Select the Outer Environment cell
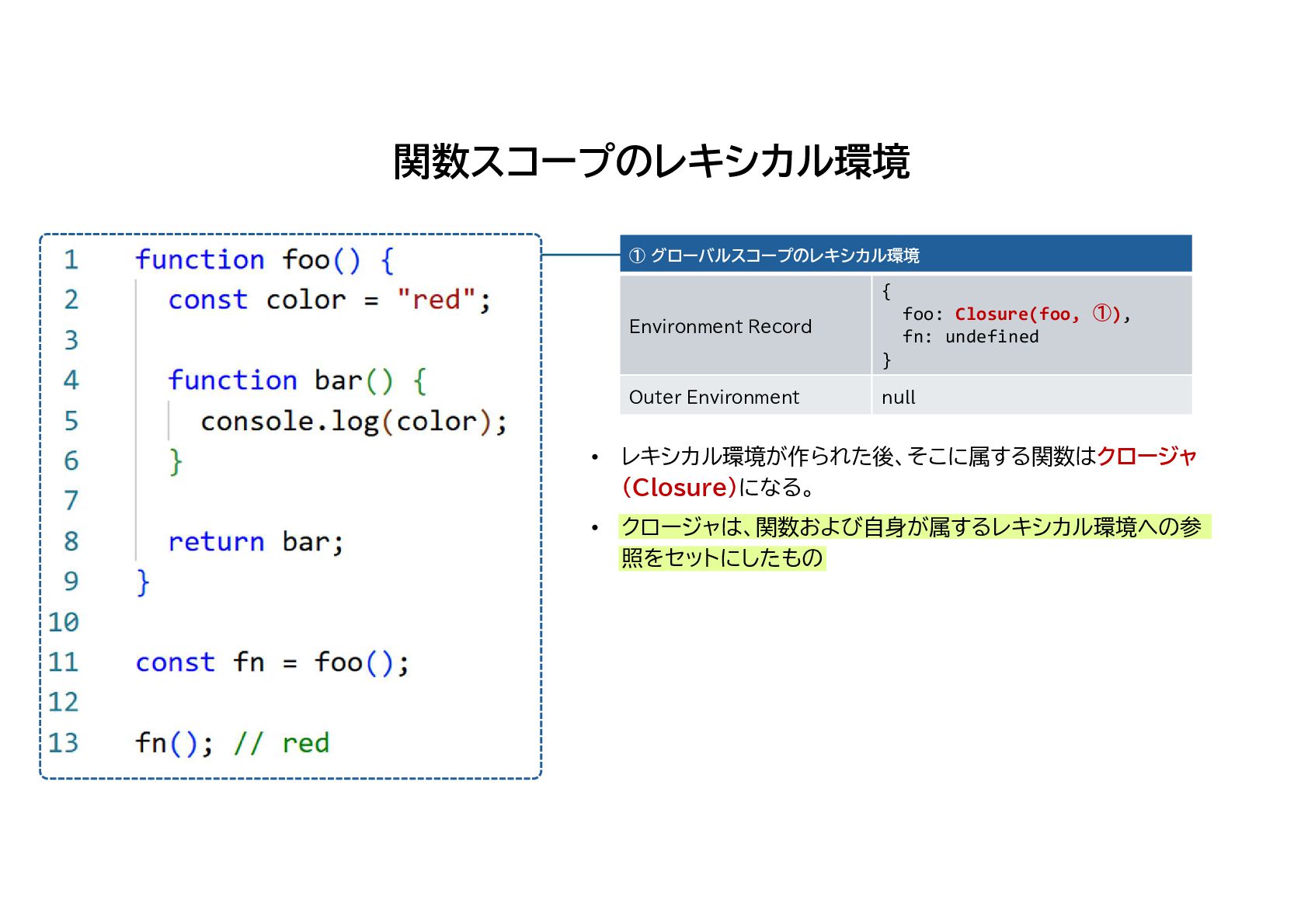1308x924 pixels. [x=746, y=397]
